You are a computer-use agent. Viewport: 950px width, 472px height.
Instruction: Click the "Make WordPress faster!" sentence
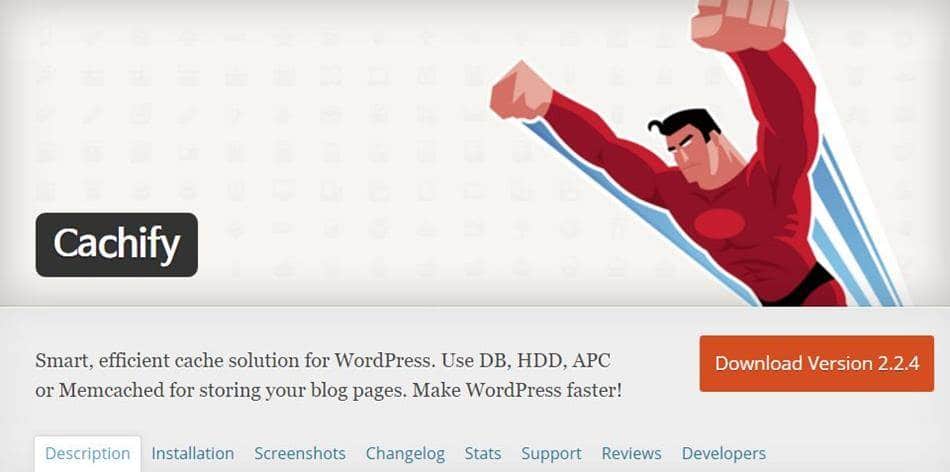[x=517, y=391]
